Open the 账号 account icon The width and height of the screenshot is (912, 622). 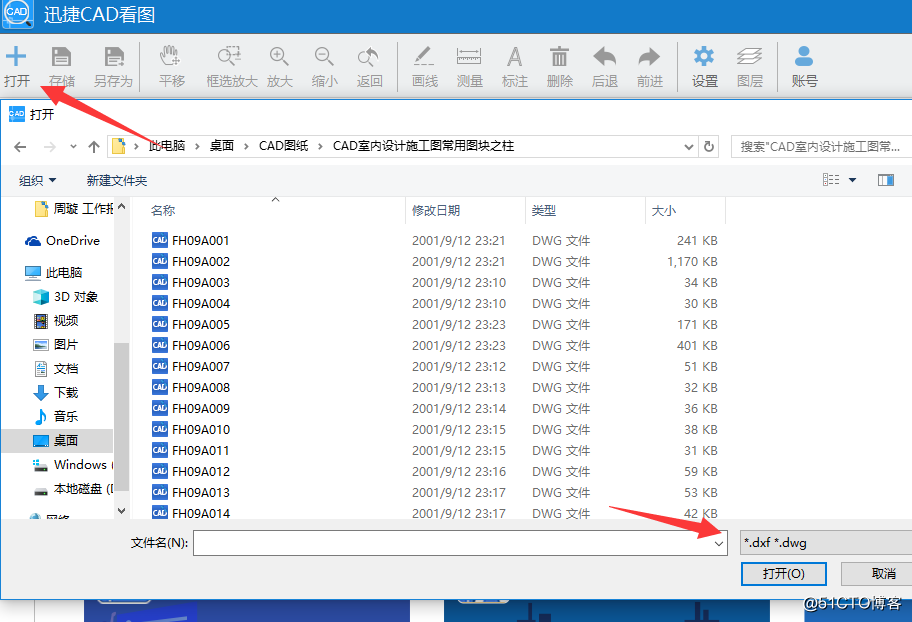(x=804, y=56)
